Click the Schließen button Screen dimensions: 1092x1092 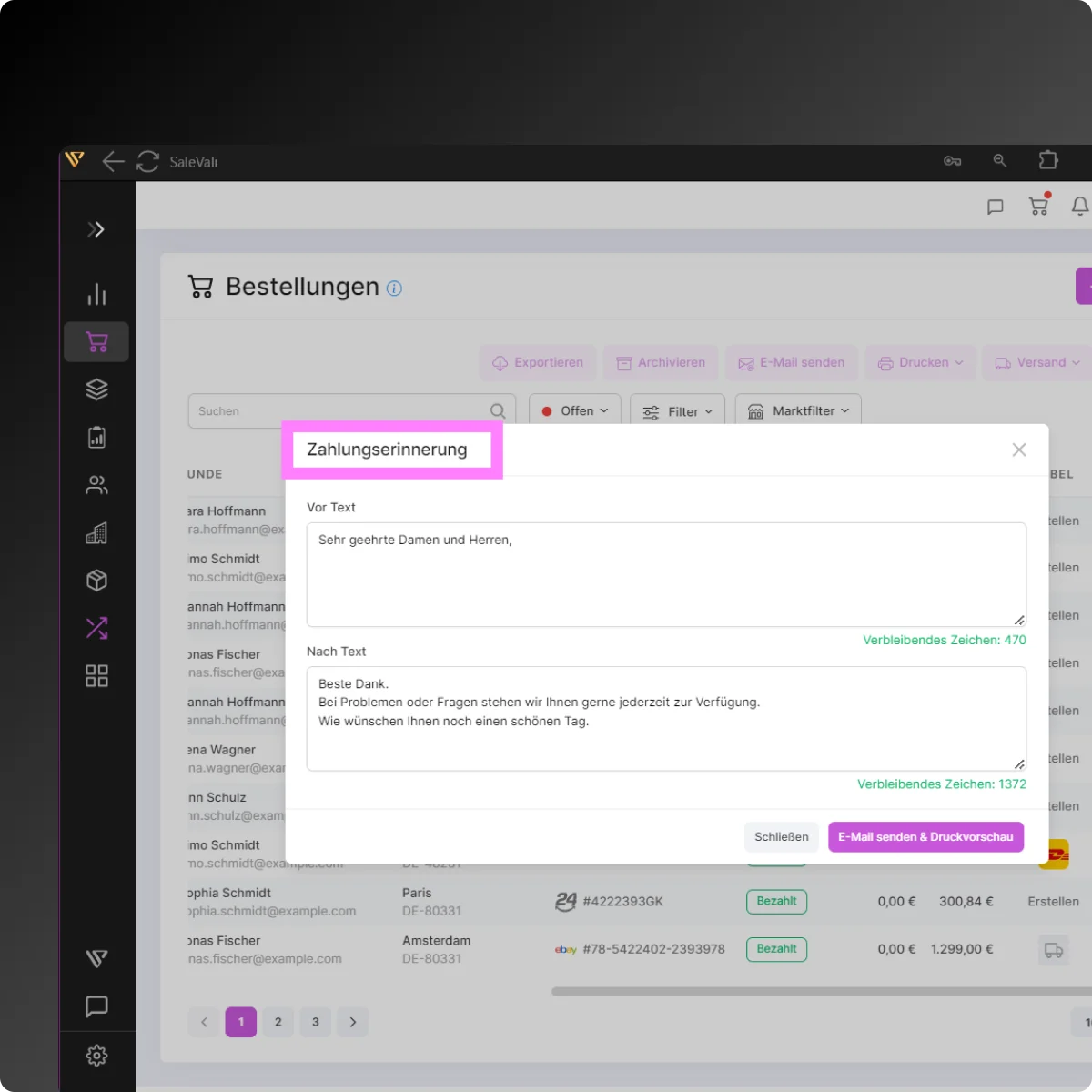pos(781,837)
